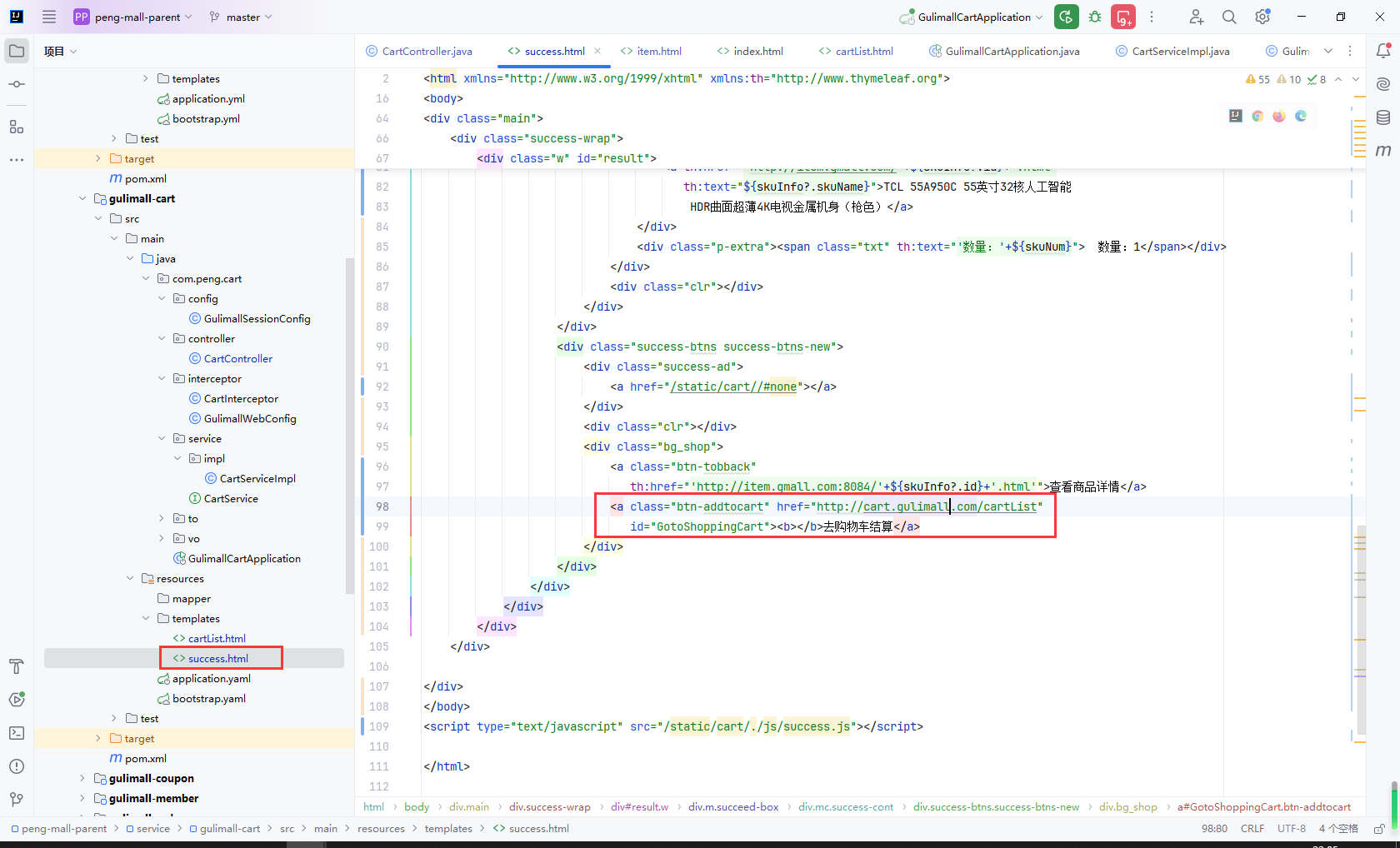
Task: Select GulimallSessionConfig class in tree
Action: [257, 318]
